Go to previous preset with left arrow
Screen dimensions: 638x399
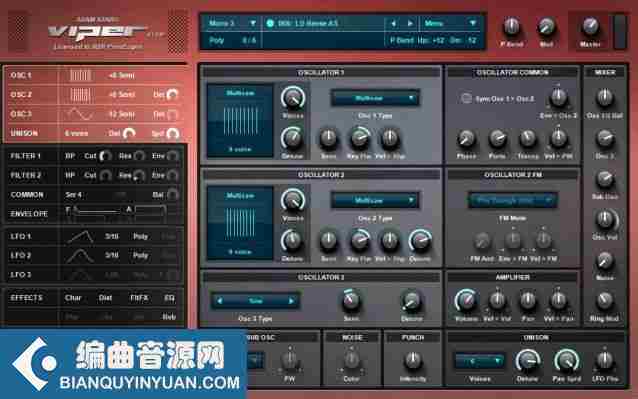393,24
